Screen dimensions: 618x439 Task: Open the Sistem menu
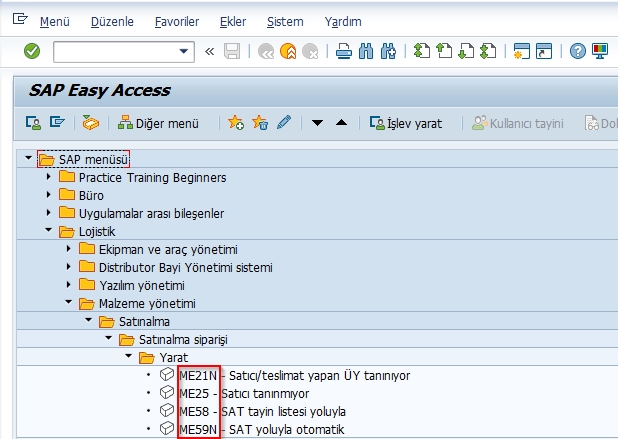[285, 21]
